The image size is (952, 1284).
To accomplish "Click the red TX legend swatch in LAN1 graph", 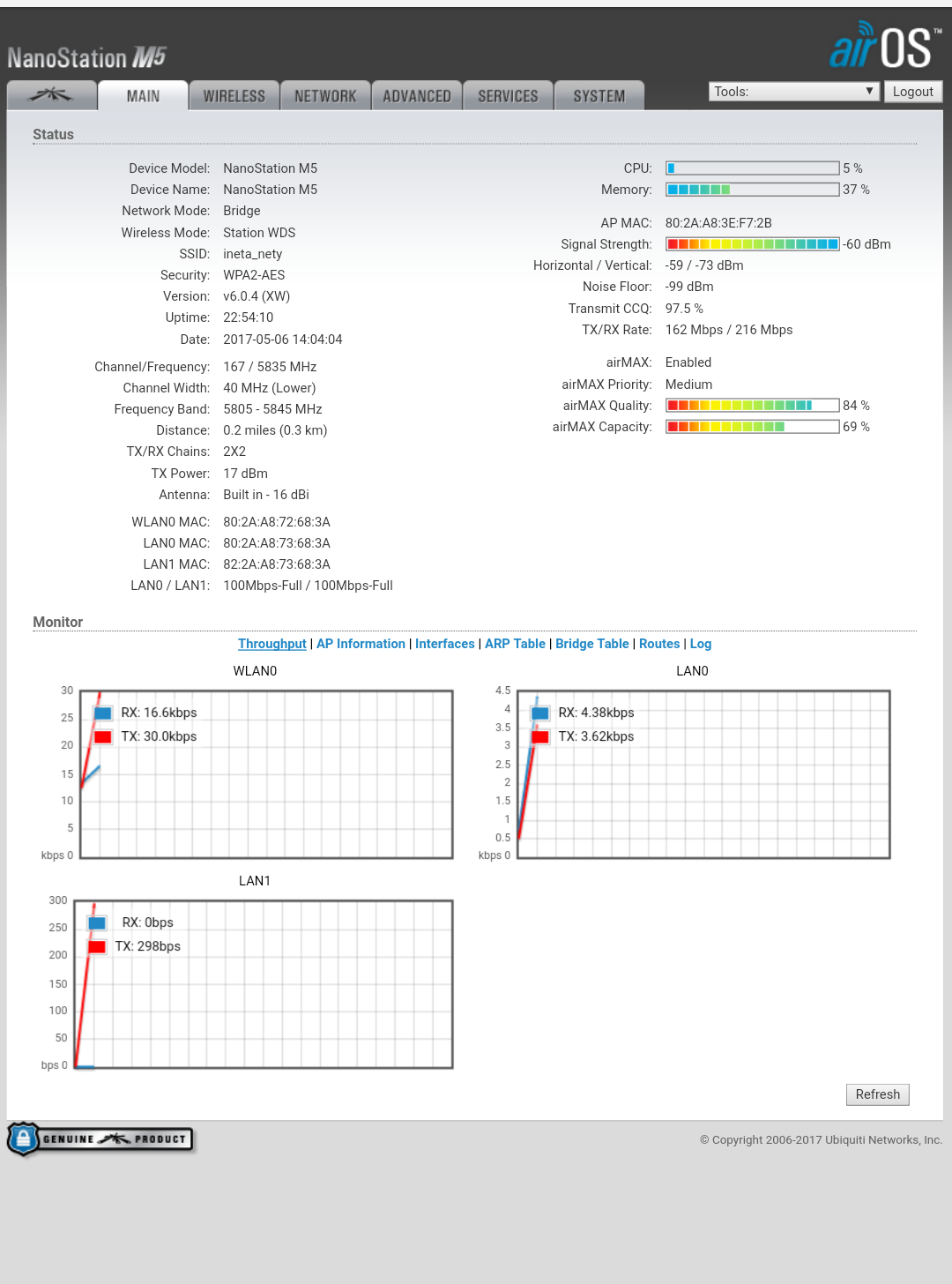I will [x=97, y=946].
